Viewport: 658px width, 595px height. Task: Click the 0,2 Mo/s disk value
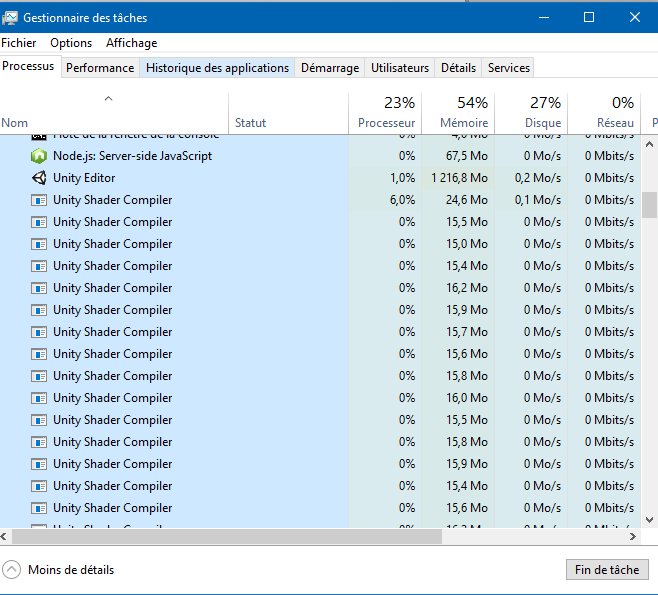coord(538,178)
